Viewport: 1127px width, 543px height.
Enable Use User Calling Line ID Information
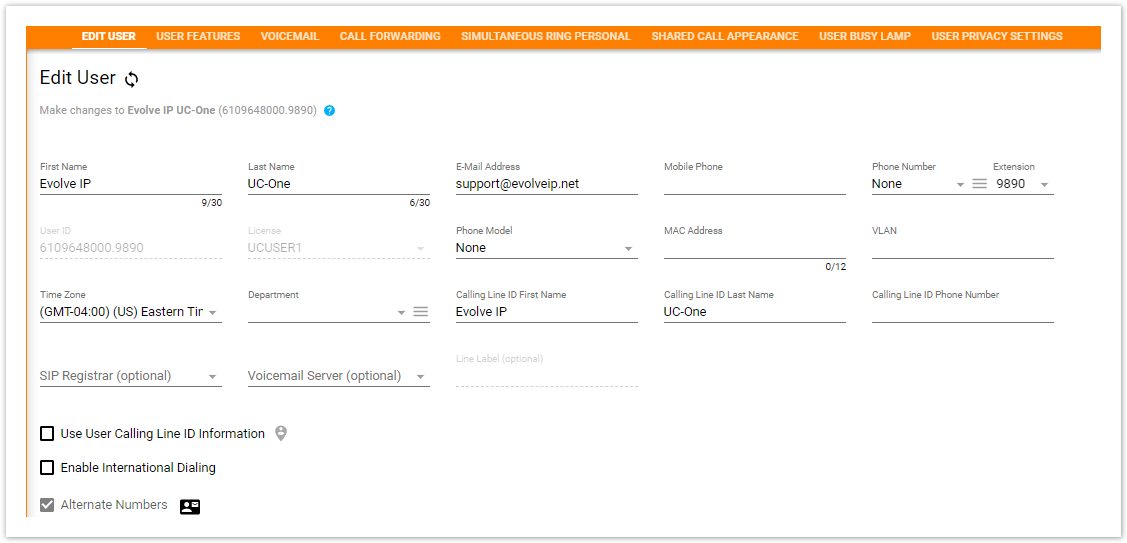(47, 434)
